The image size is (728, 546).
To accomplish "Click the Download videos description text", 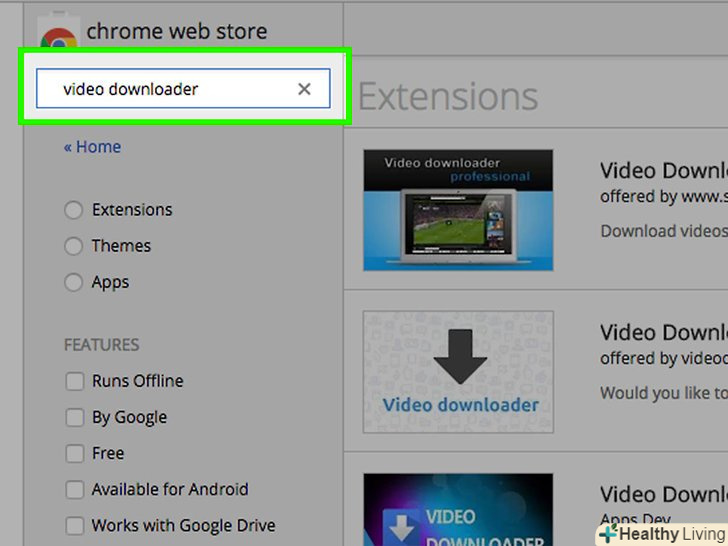I will tap(664, 231).
